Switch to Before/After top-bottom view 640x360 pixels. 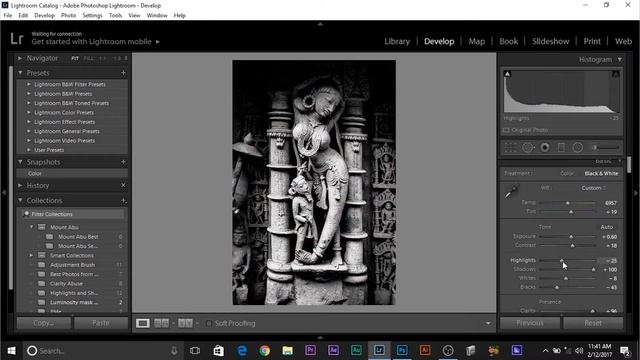[x=185, y=323]
